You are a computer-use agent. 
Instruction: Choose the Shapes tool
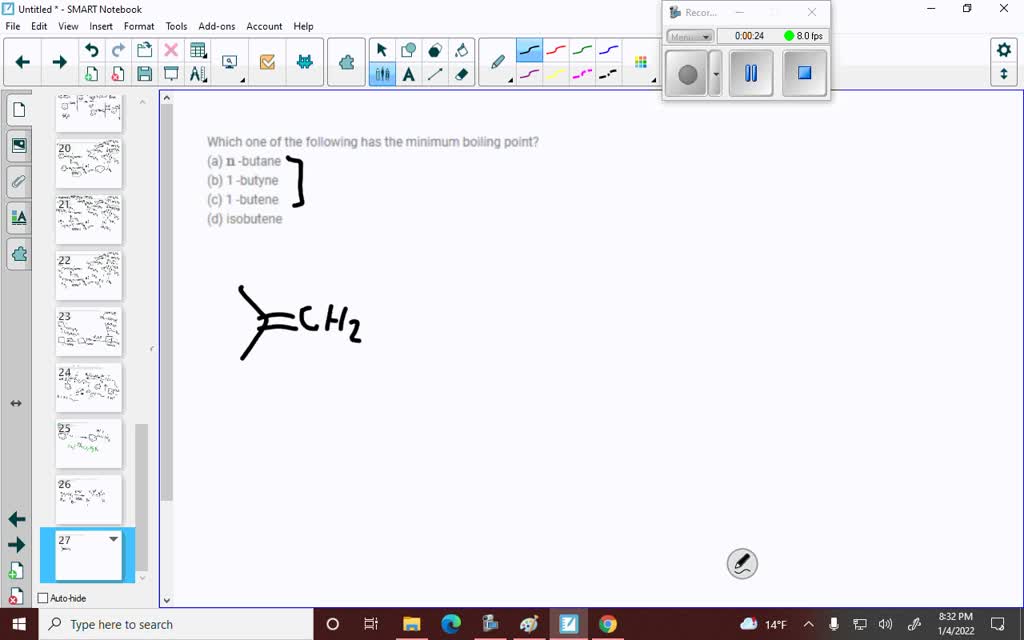pos(407,48)
